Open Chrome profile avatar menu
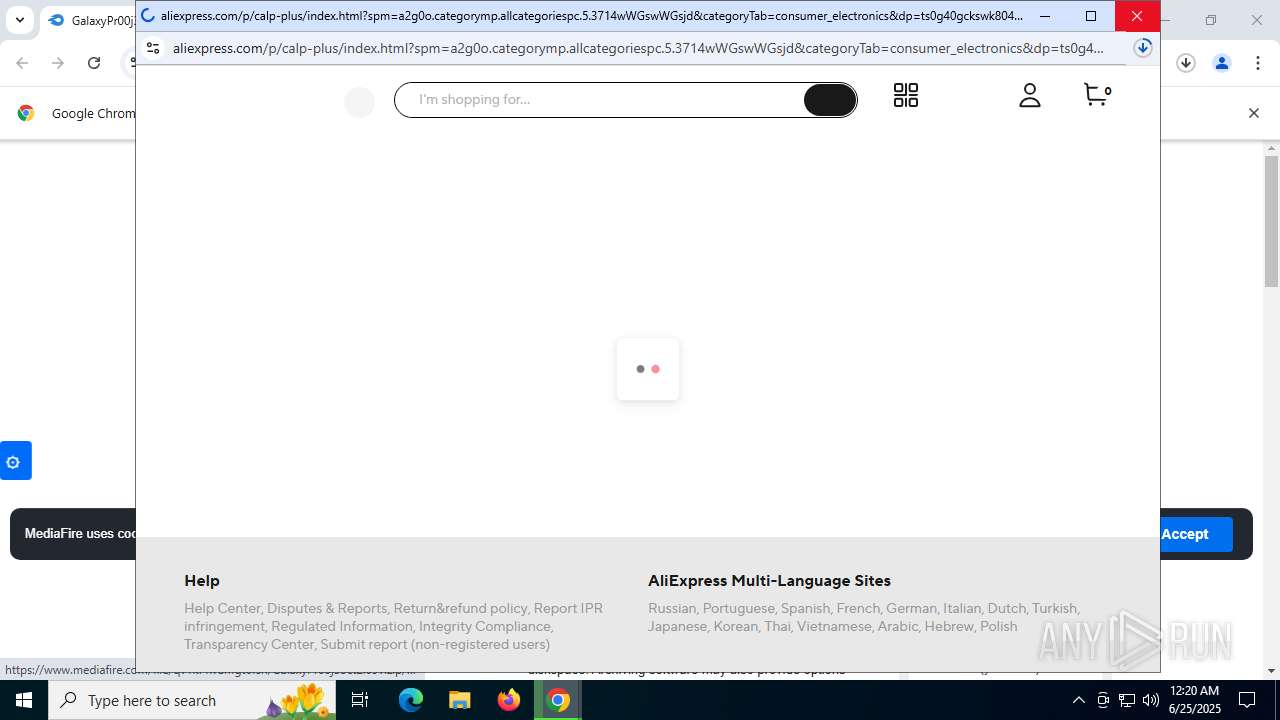The width and height of the screenshot is (1280, 720). click(1222, 63)
